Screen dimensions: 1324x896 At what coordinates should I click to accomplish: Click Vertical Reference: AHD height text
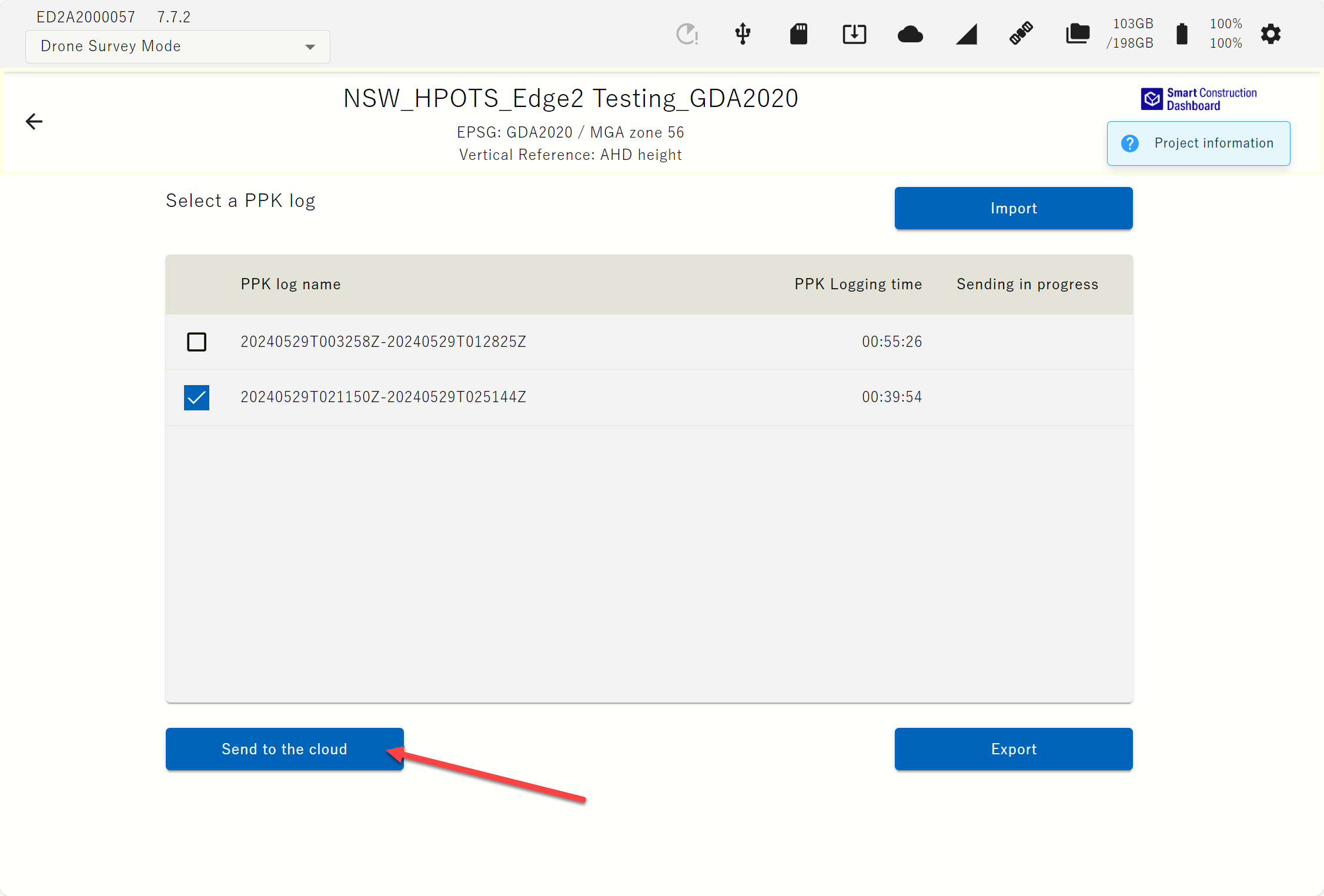(x=570, y=155)
